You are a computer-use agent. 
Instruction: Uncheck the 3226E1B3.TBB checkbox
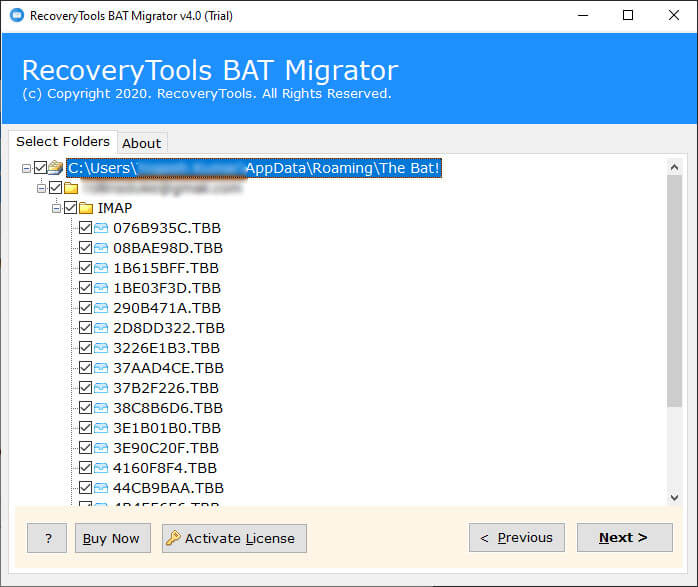(x=85, y=348)
